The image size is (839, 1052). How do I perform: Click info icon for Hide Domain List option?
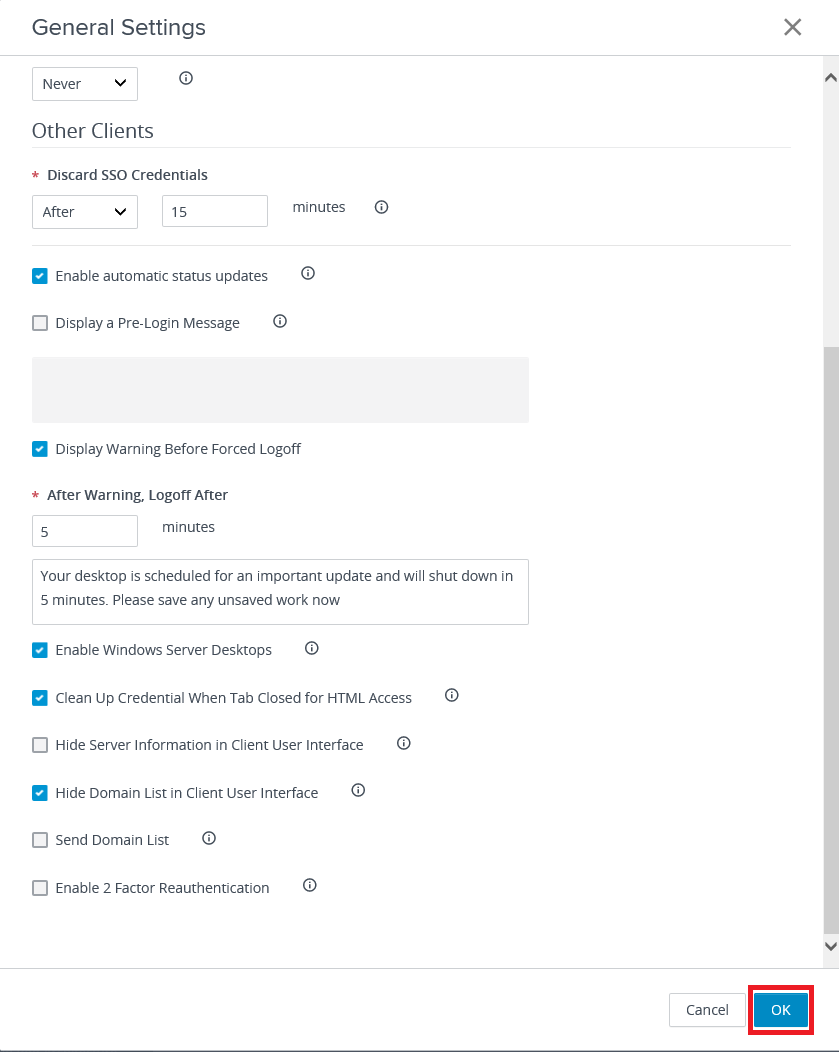coord(358,790)
